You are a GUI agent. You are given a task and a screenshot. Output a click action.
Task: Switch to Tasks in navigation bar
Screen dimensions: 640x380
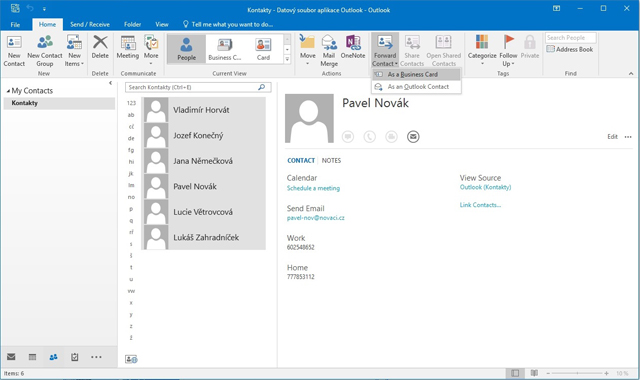(75, 357)
